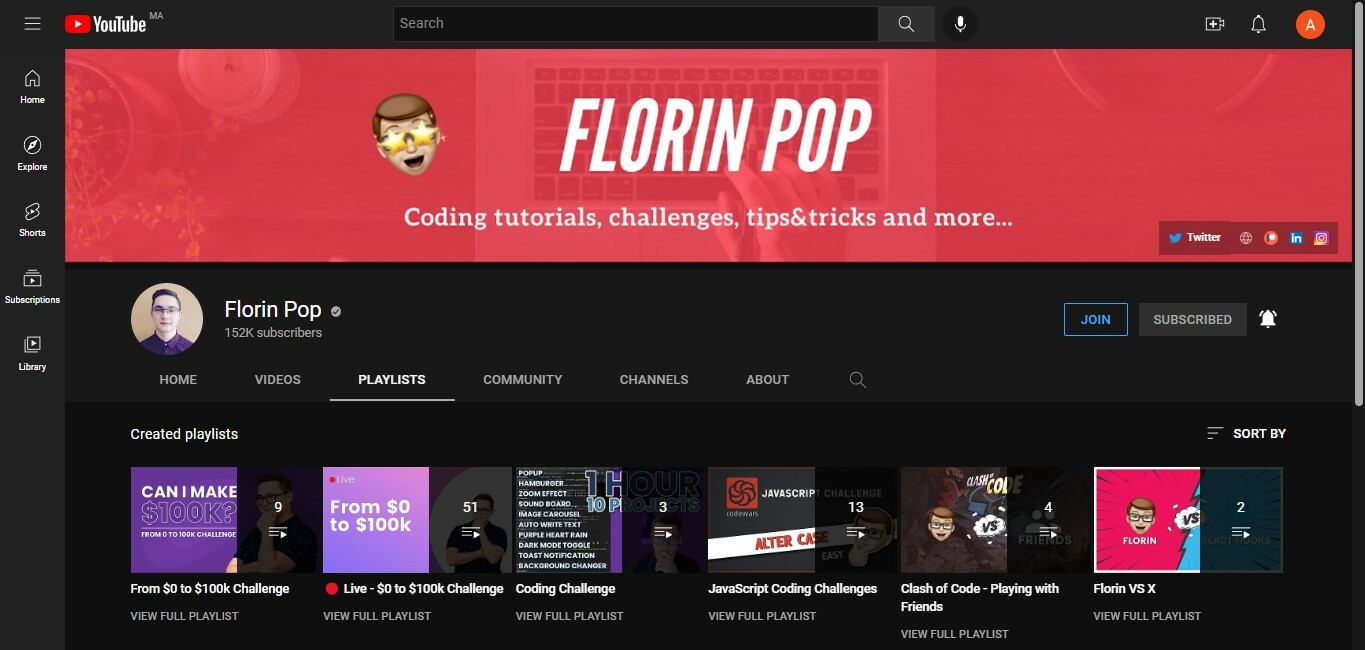Switch to the Community tab

(x=522, y=379)
